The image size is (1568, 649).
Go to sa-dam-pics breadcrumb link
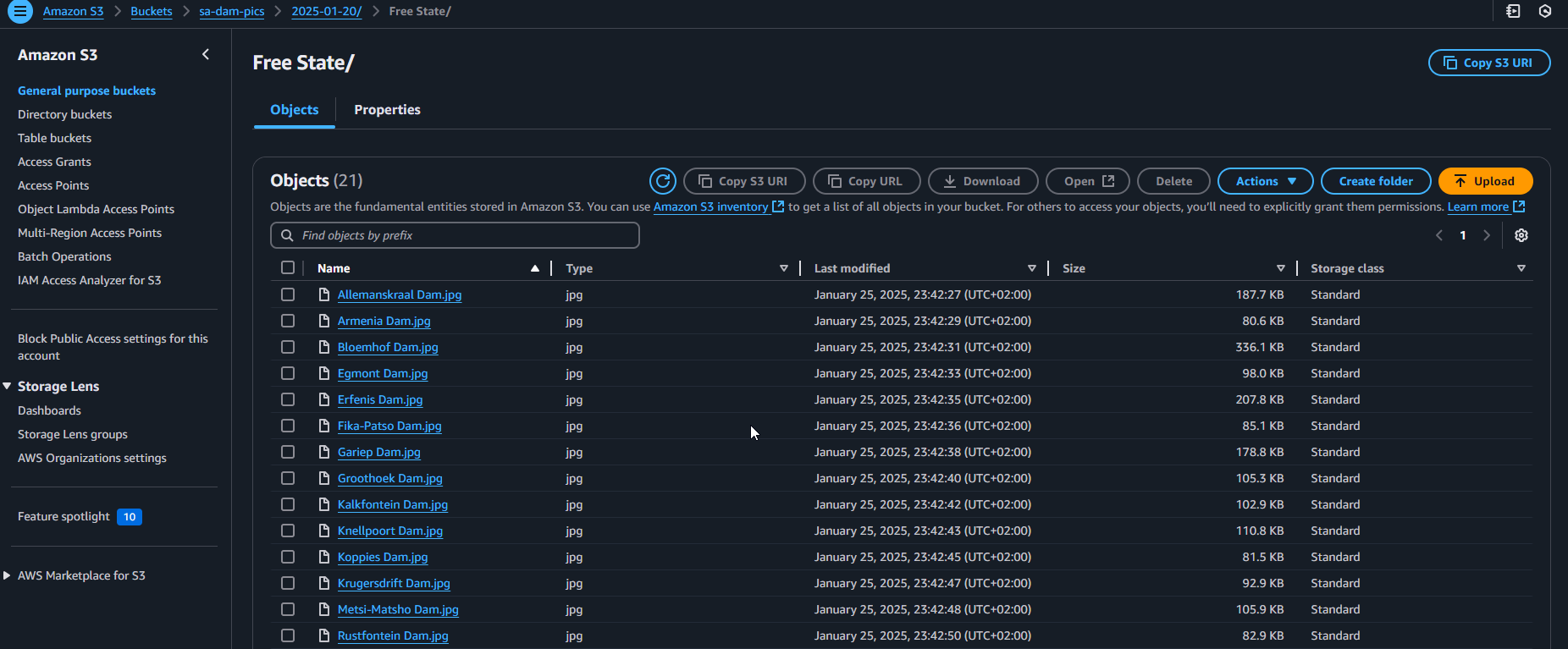232,11
